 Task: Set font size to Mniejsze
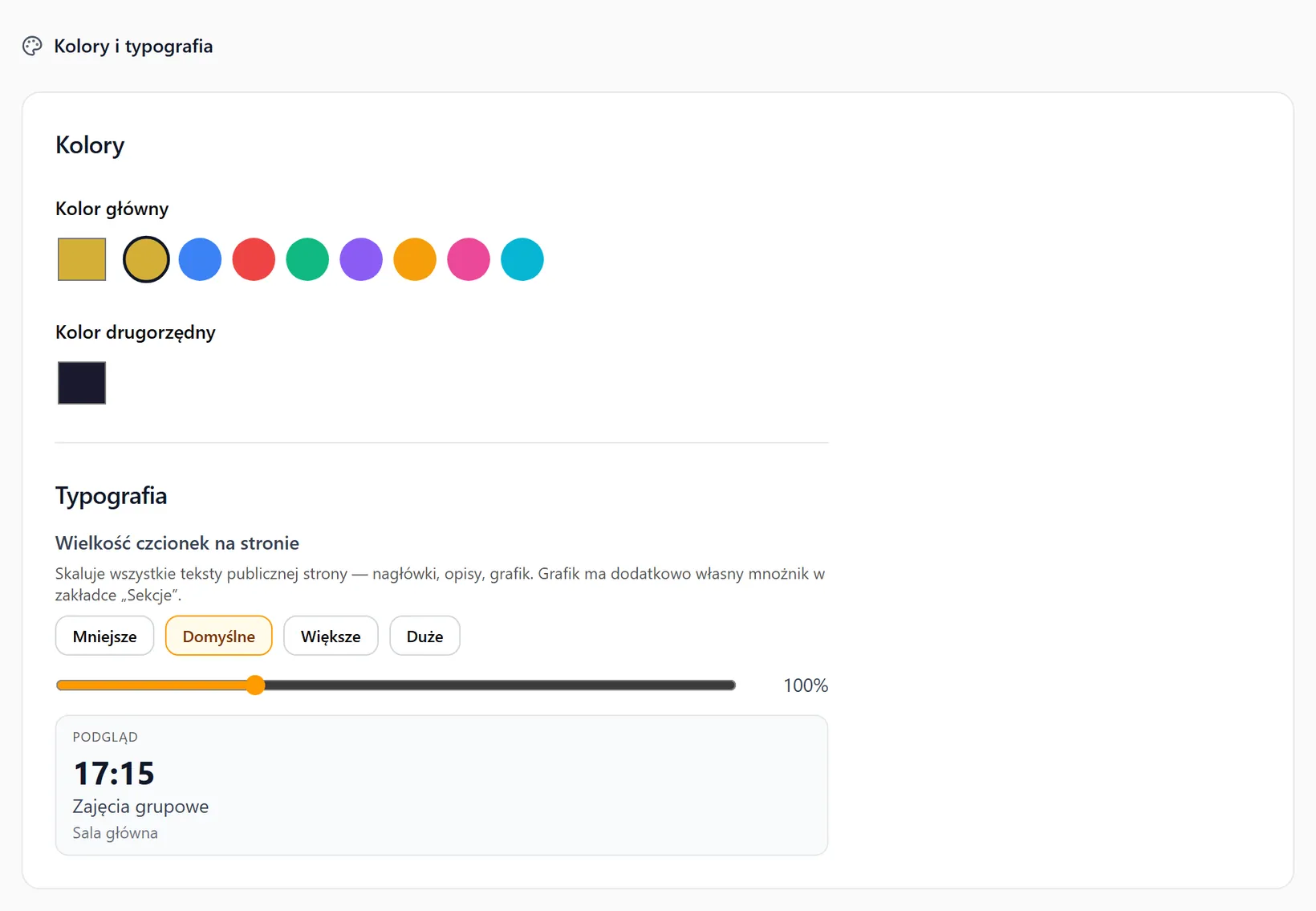point(104,636)
